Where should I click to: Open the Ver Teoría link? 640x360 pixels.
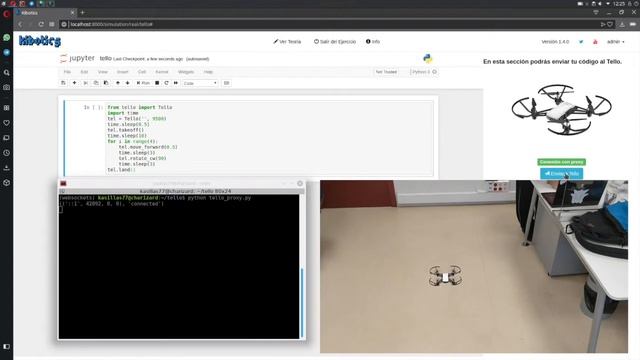click(287, 42)
